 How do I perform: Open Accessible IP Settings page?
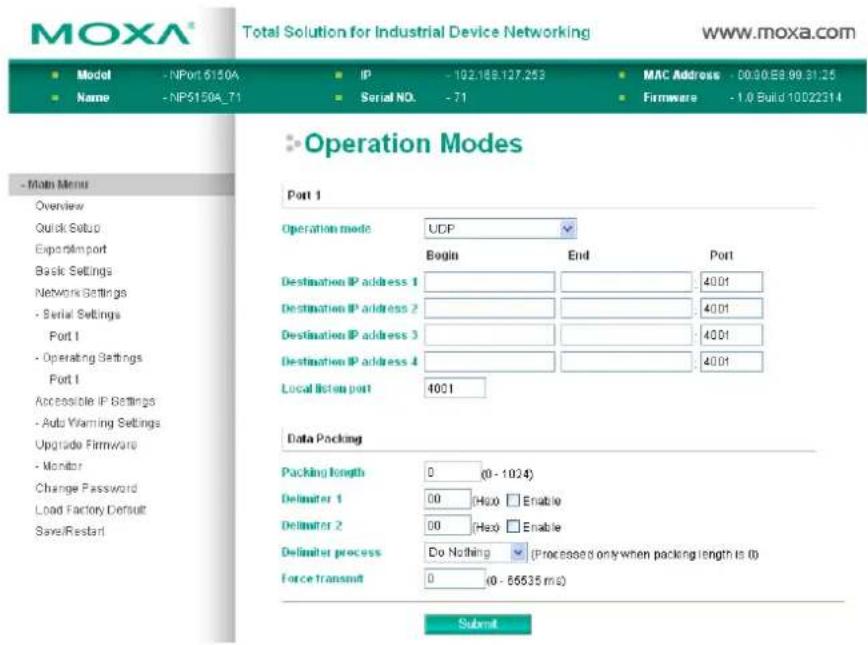point(95,401)
